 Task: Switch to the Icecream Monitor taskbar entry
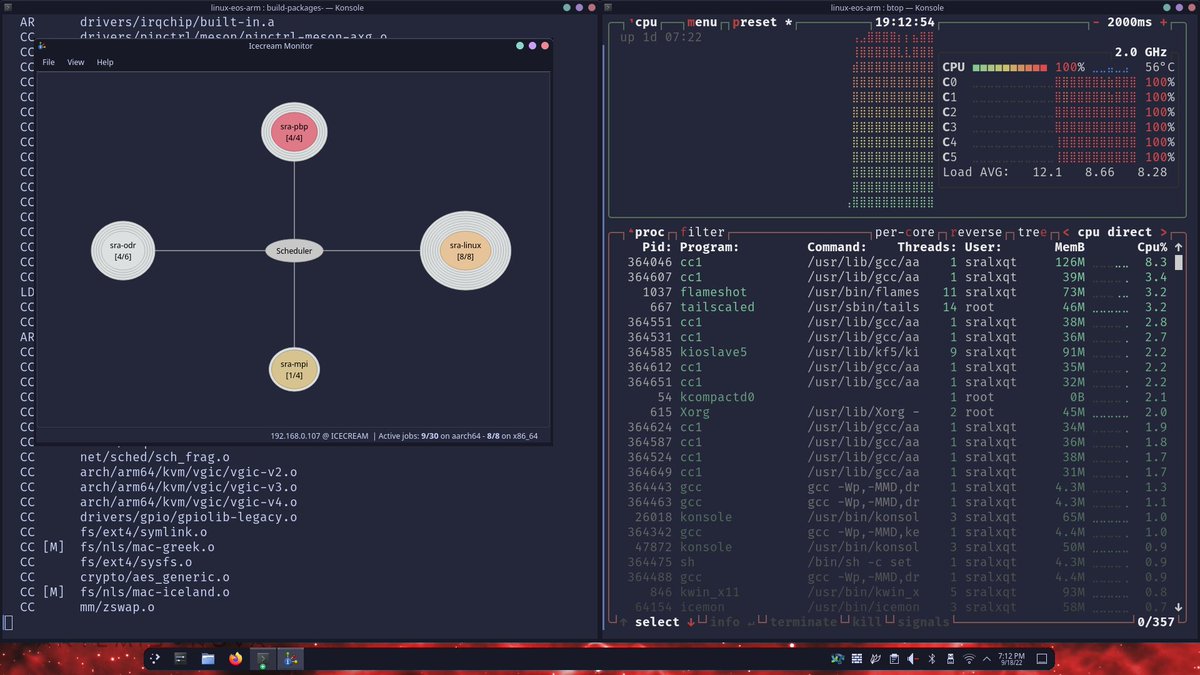click(x=291, y=659)
